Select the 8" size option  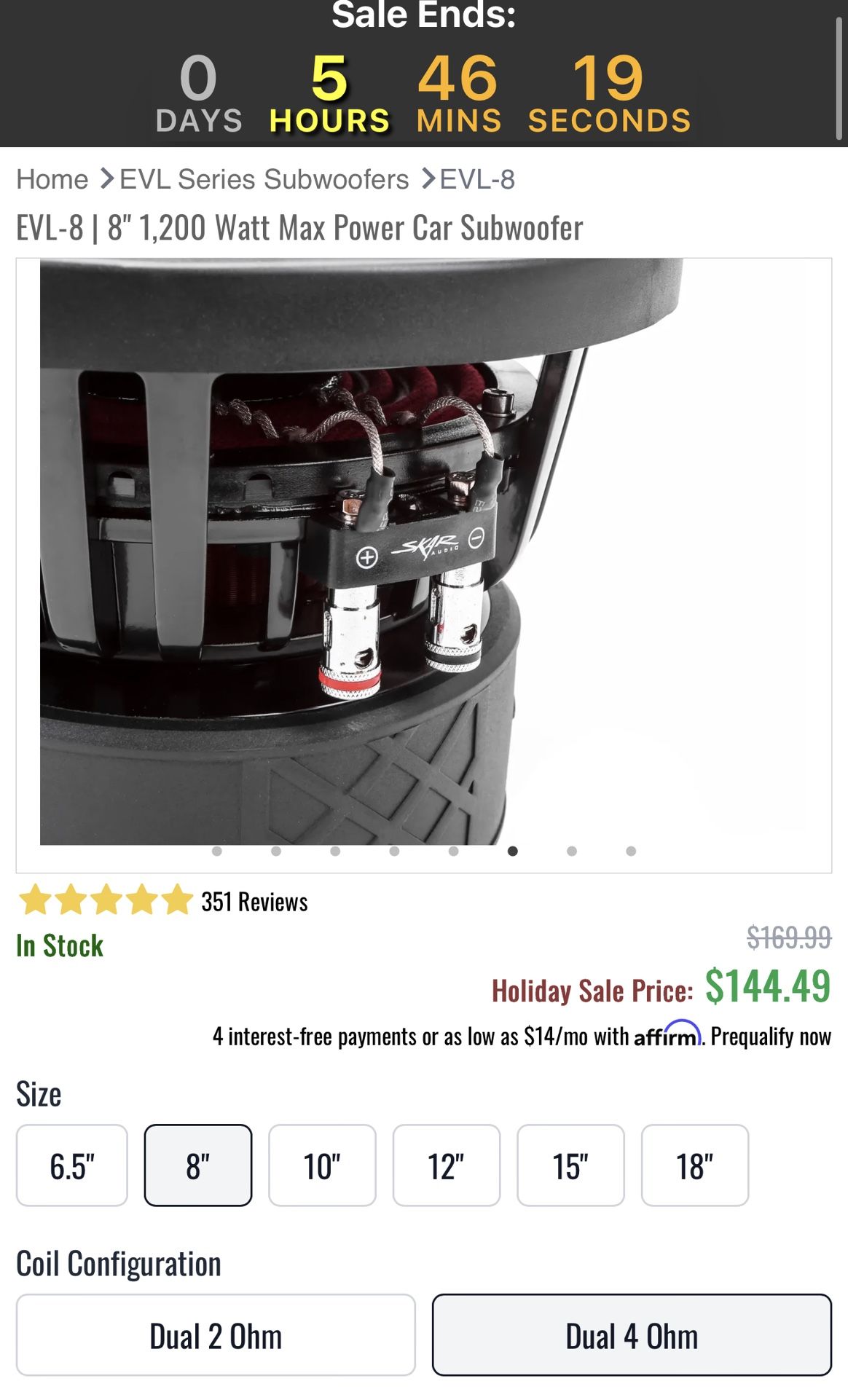[198, 1165]
